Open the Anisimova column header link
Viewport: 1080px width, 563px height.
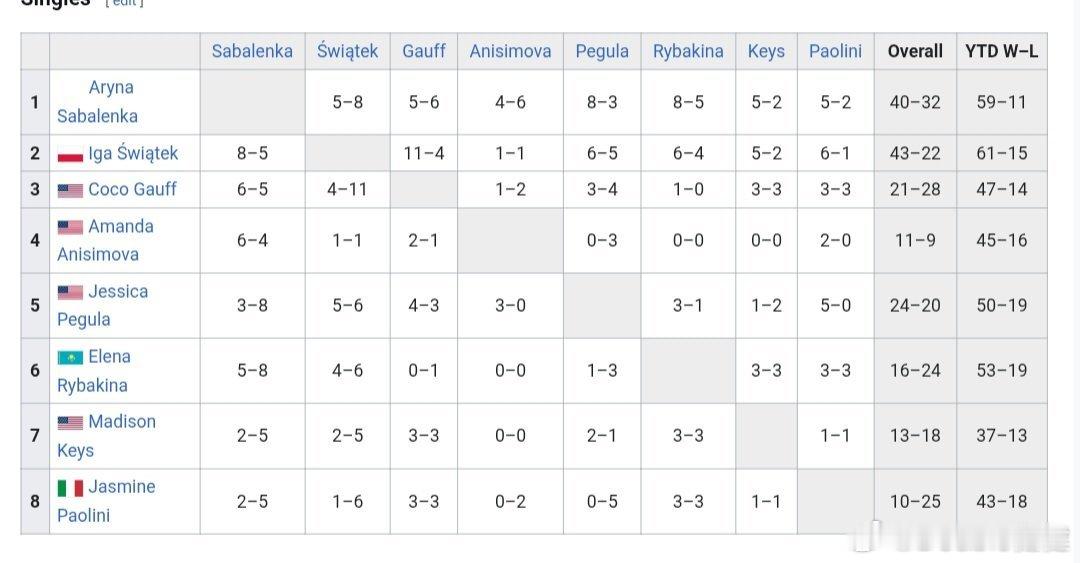pos(510,51)
